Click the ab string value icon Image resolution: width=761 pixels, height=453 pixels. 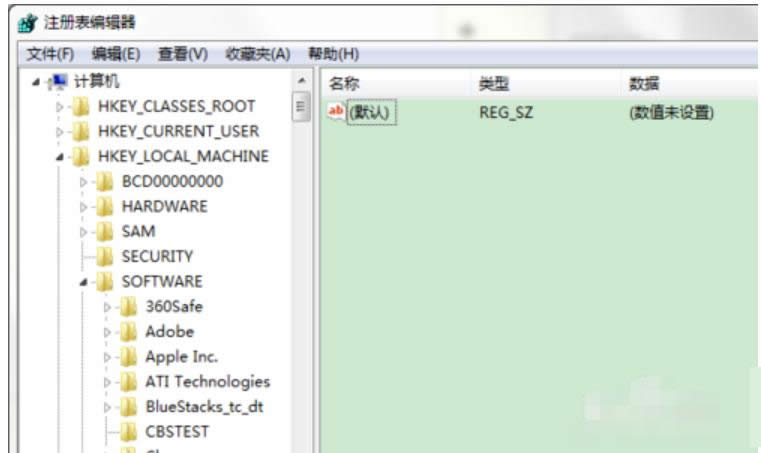pyautogui.click(x=336, y=112)
